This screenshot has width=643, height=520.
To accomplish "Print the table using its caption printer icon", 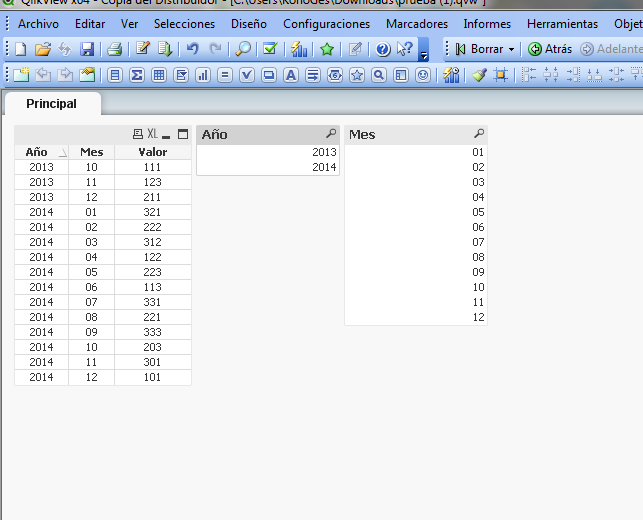I will (138, 134).
